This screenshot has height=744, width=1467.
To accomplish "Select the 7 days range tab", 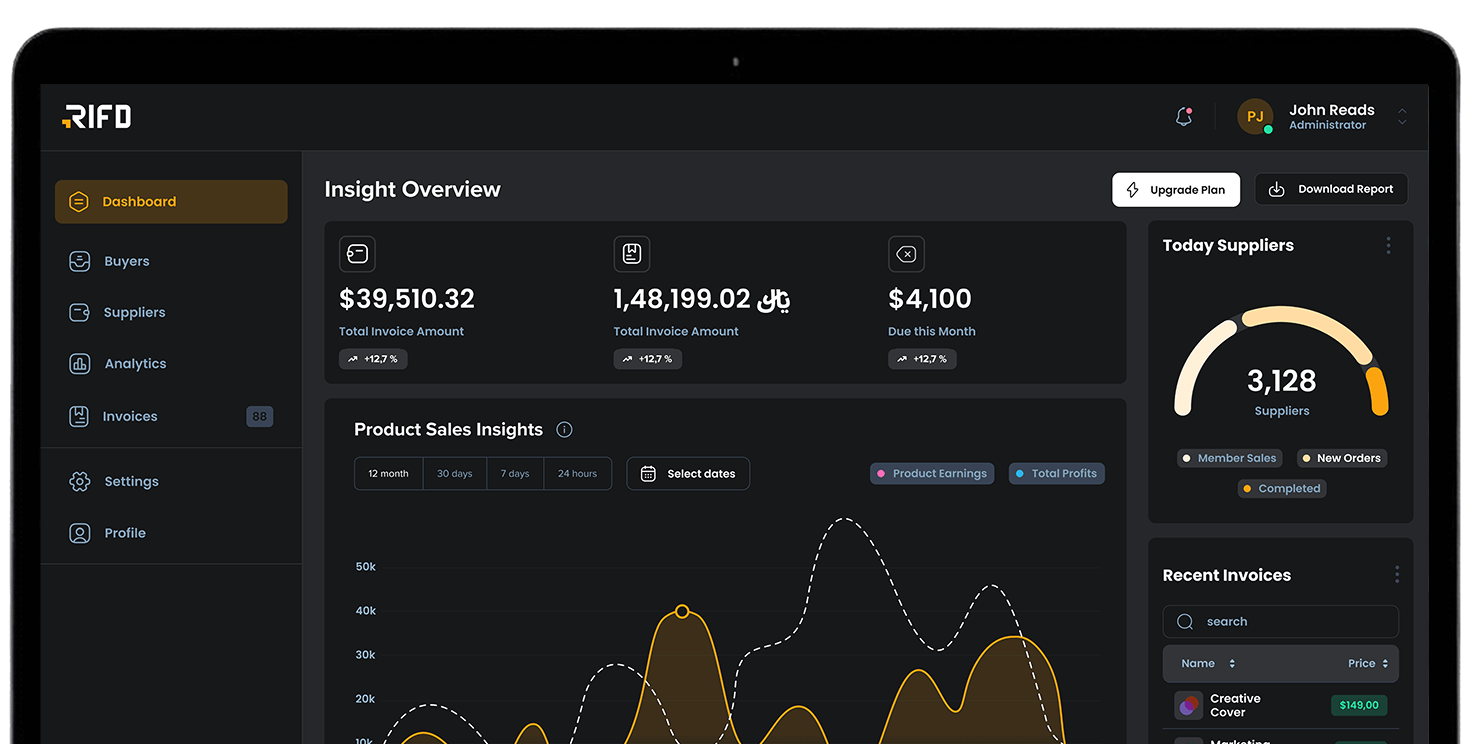I will [515, 474].
